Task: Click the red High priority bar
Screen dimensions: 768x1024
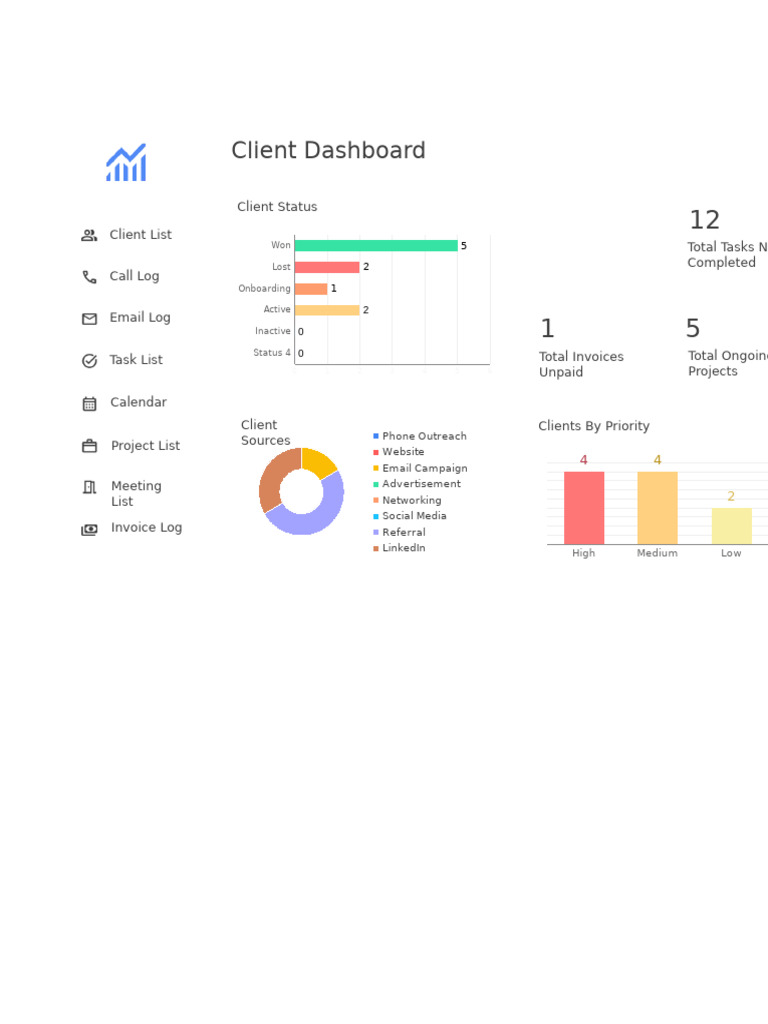Action: click(x=584, y=507)
